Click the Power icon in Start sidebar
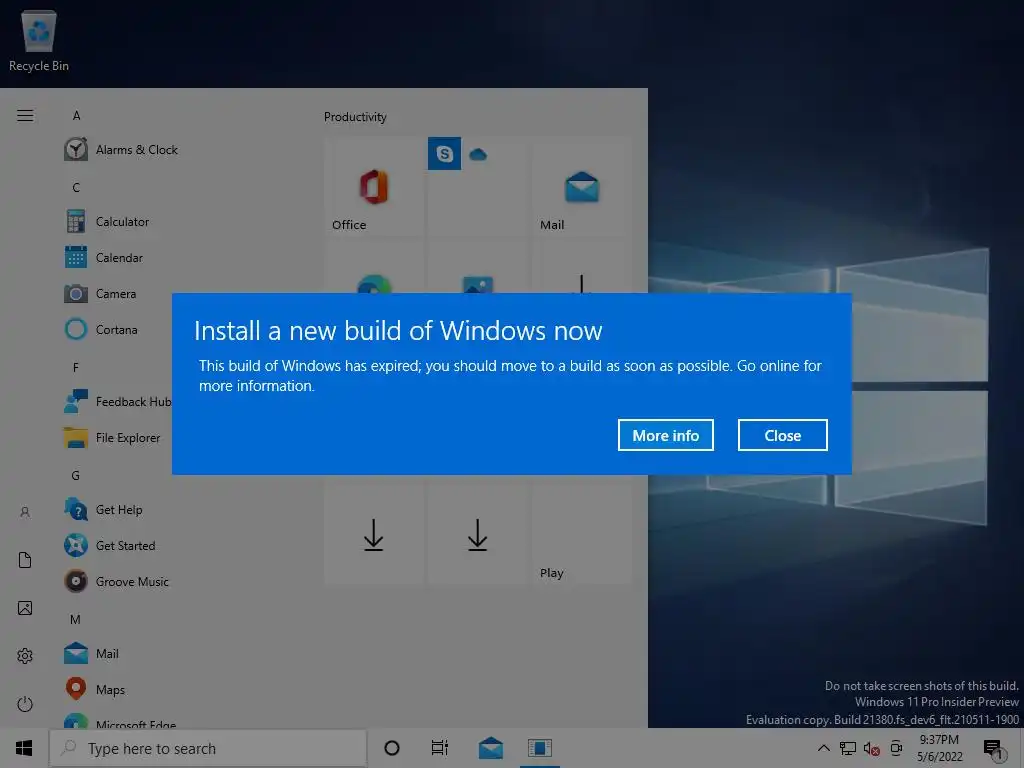The image size is (1024, 768). tap(25, 704)
